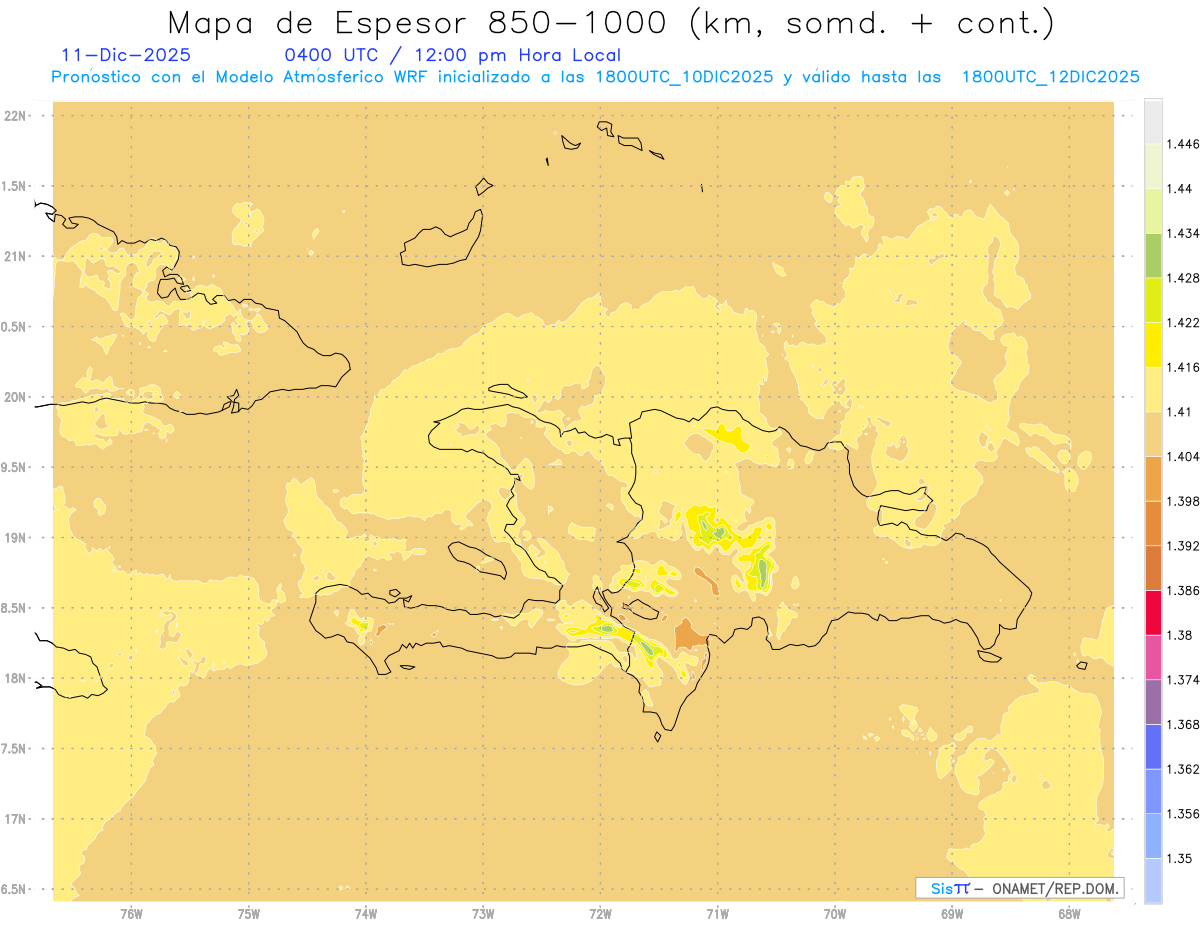Click the tan legend swatch between 1.404 and 1.41
1200x927 pixels.
click(1153, 433)
